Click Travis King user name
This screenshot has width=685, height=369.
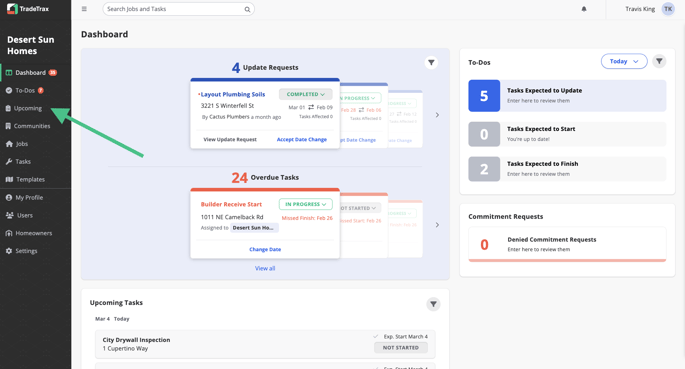pos(640,9)
